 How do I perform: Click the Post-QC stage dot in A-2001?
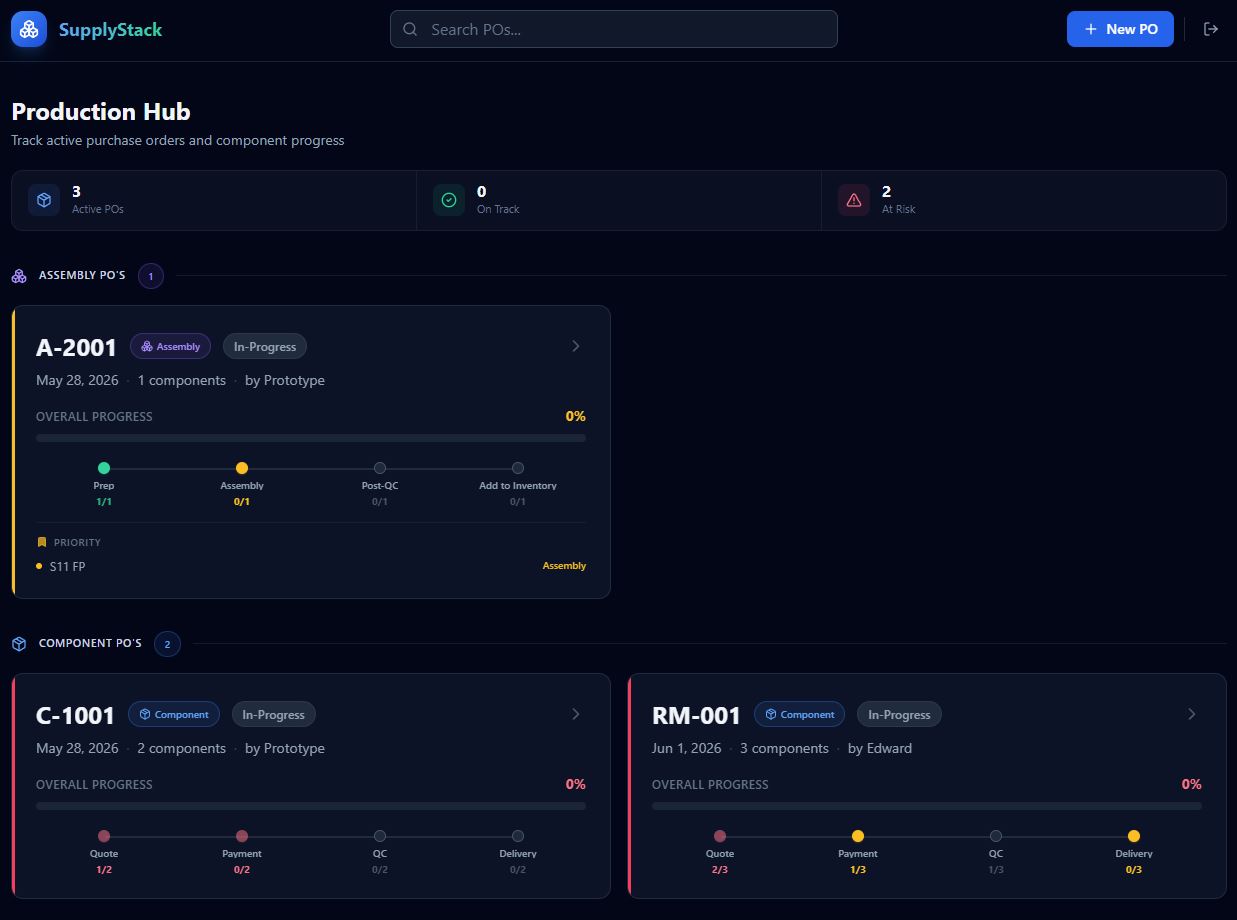click(380, 468)
